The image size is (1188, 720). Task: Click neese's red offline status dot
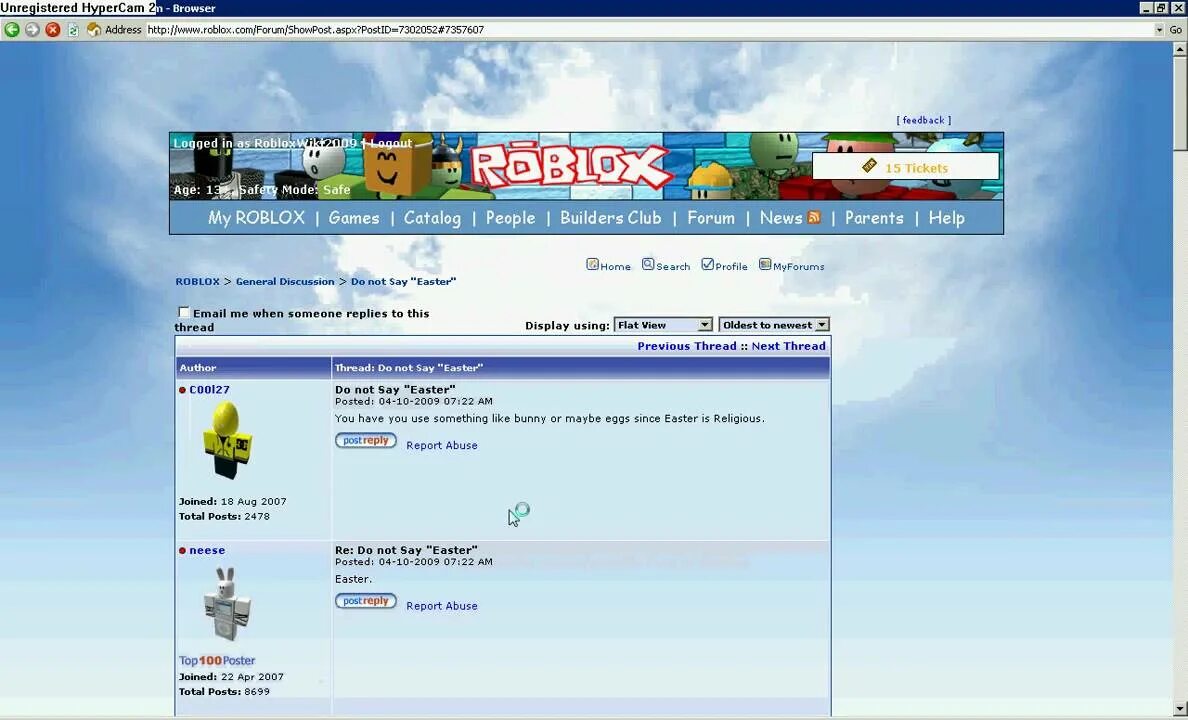pos(183,551)
